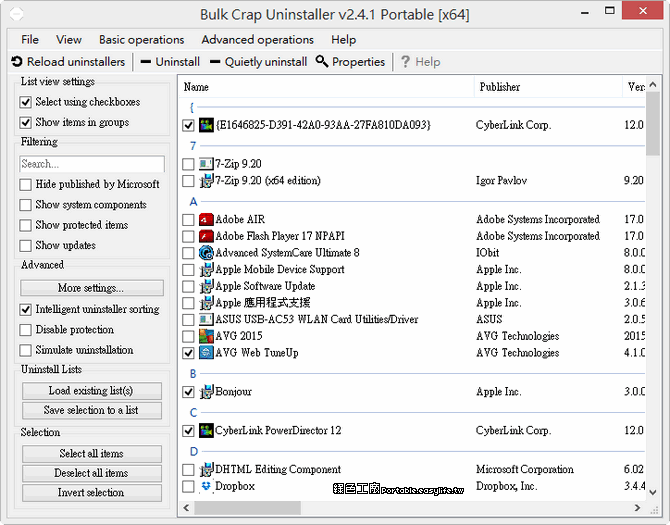670x525 pixels.
Task: Collapse the 'B' group header
Action: tap(193, 374)
